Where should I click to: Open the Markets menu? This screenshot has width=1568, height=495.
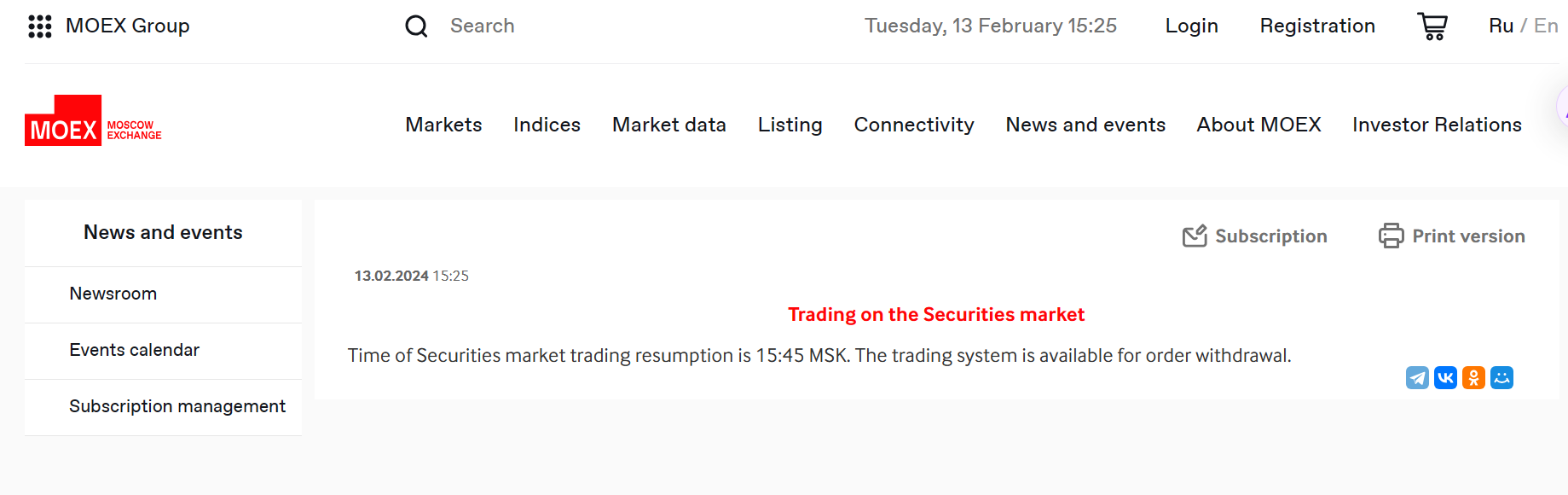point(443,125)
